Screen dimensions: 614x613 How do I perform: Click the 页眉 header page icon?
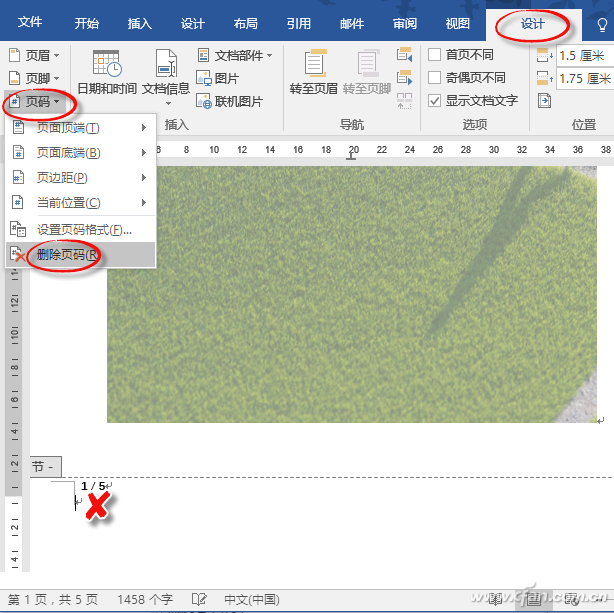coord(14,55)
